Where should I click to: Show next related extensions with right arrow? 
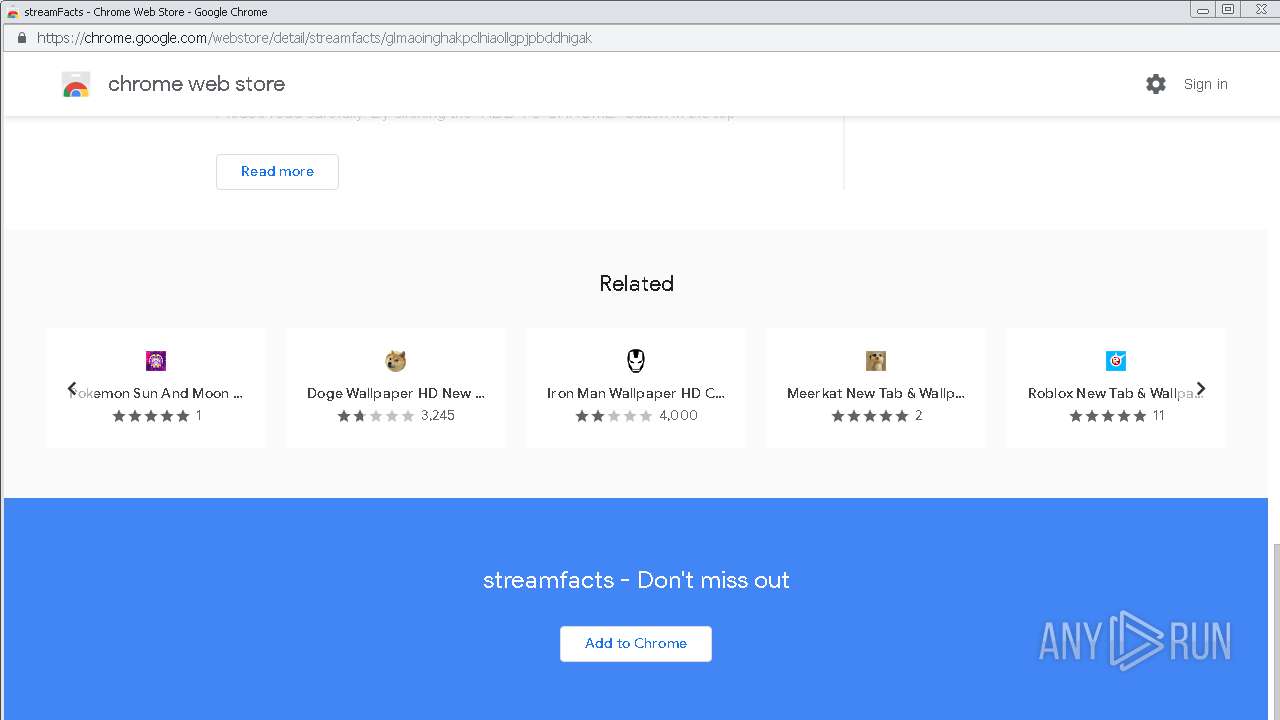[1201, 388]
